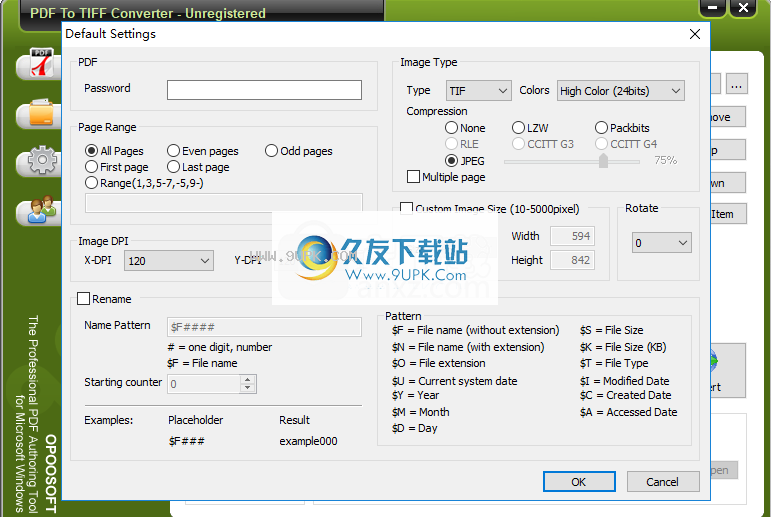Decrease the Starting counter with down arrow

[x=248, y=388]
